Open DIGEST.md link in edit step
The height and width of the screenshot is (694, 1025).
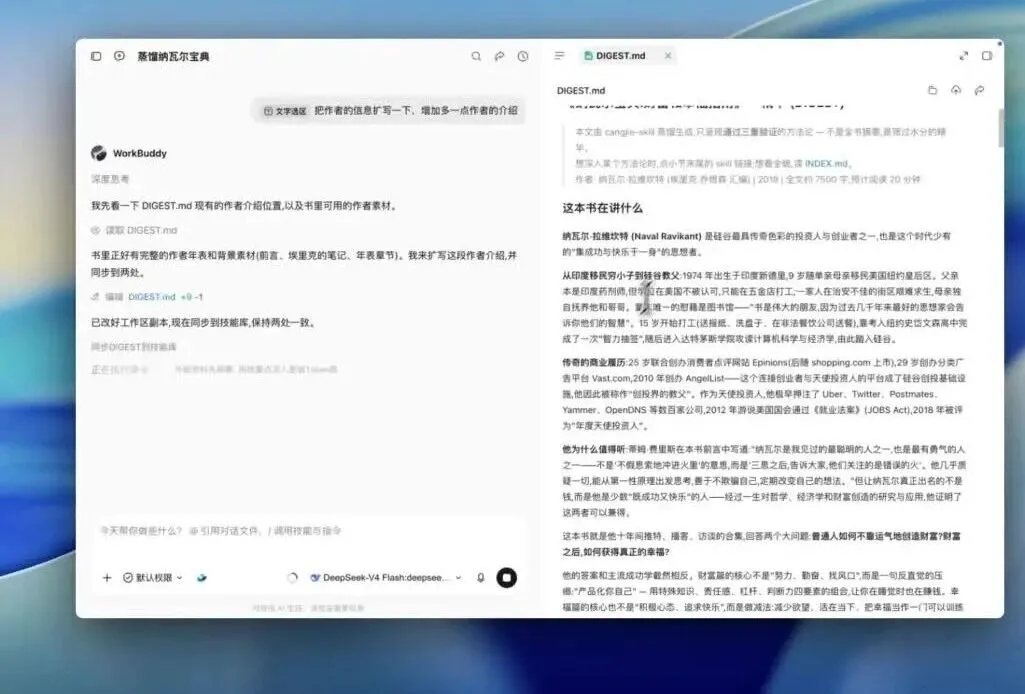point(152,297)
